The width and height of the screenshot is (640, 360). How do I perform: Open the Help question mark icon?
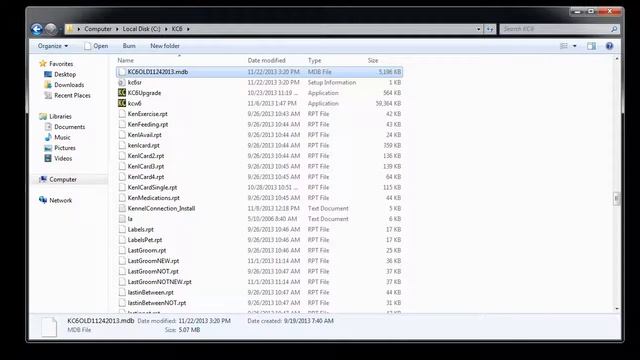point(609,46)
